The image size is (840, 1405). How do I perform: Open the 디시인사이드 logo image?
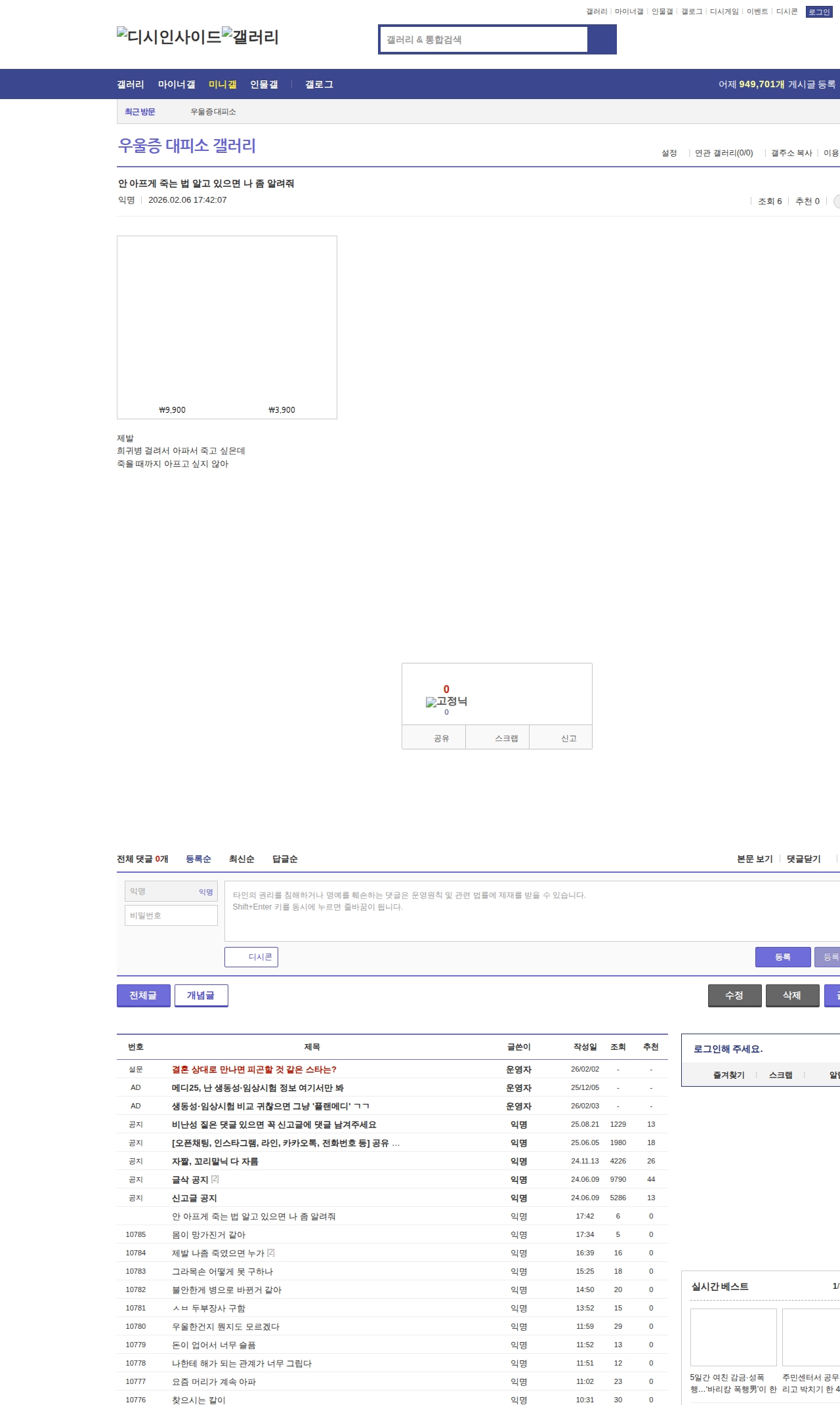point(169,37)
